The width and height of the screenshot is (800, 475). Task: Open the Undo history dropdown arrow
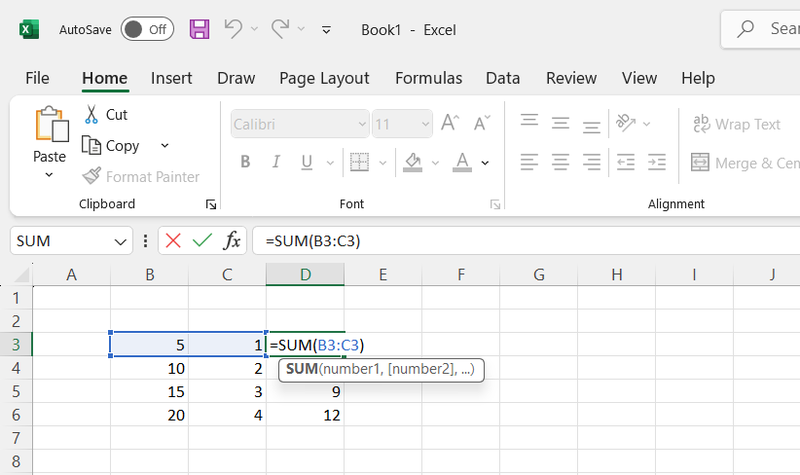254,29
